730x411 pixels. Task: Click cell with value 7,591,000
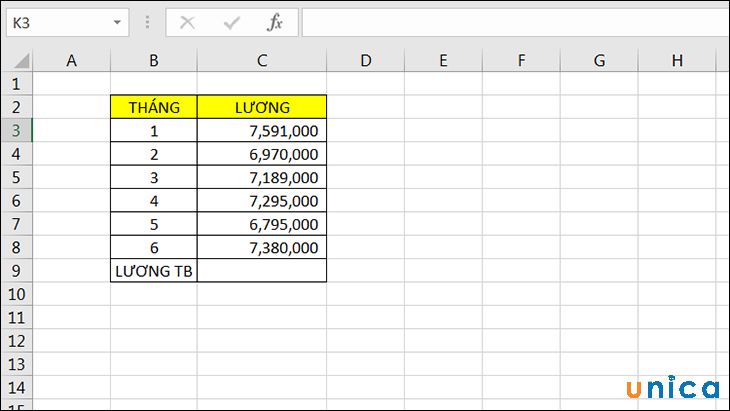coord(262,130)
